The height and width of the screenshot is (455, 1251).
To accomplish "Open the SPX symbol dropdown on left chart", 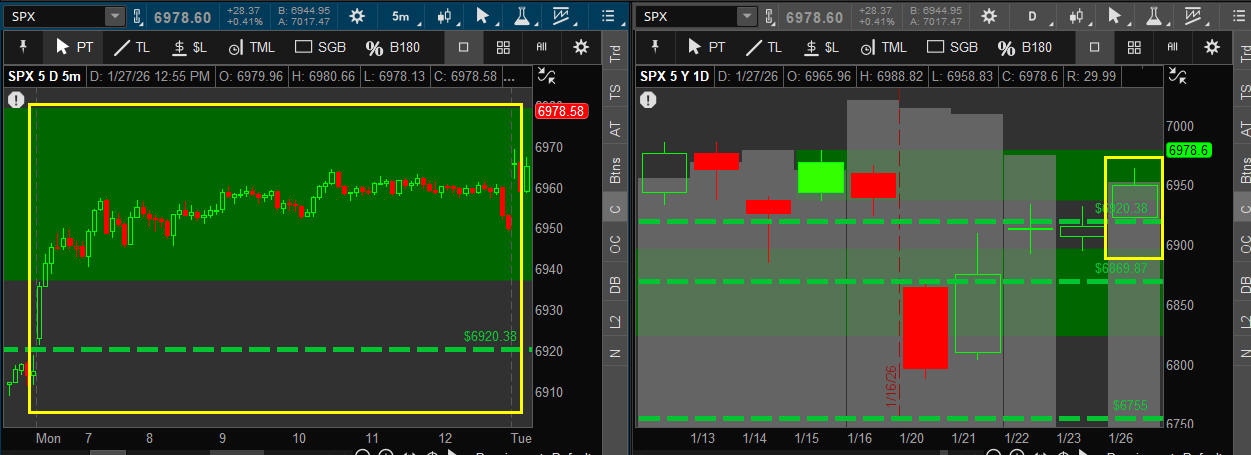I will 115,16.
